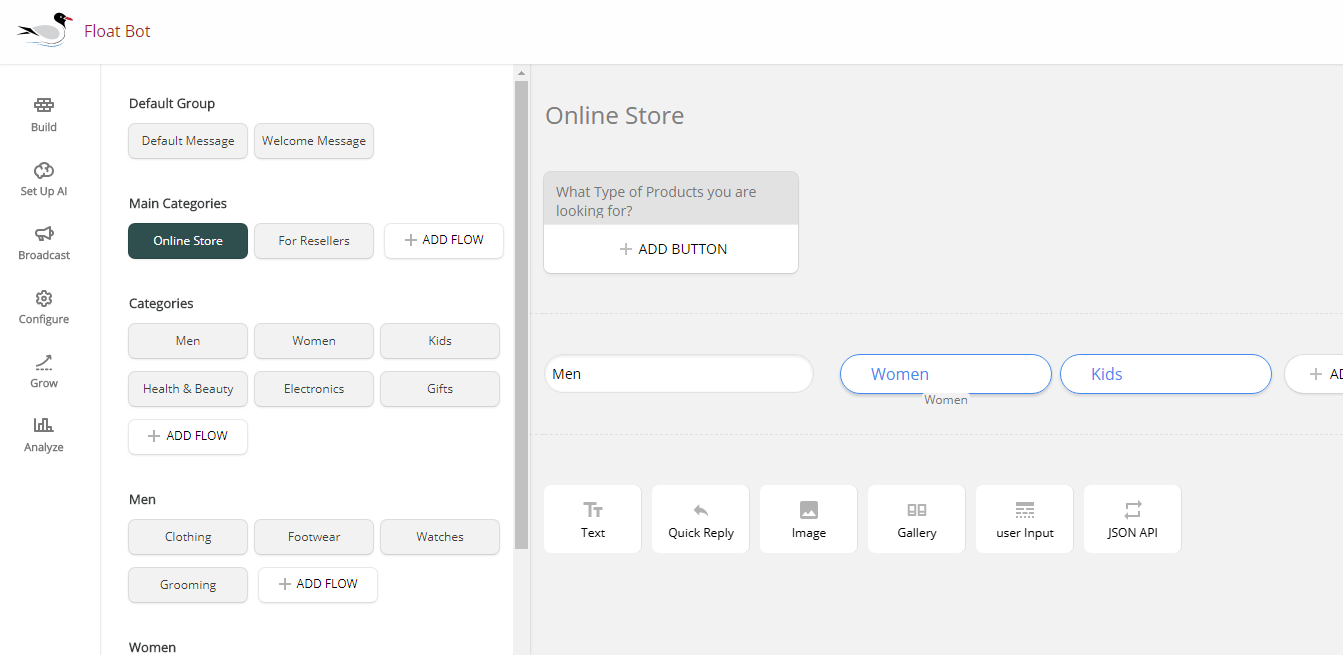The width and height of the screenshot is (1343, 655).
Task: Add a Text block
Action: [593, 519]
